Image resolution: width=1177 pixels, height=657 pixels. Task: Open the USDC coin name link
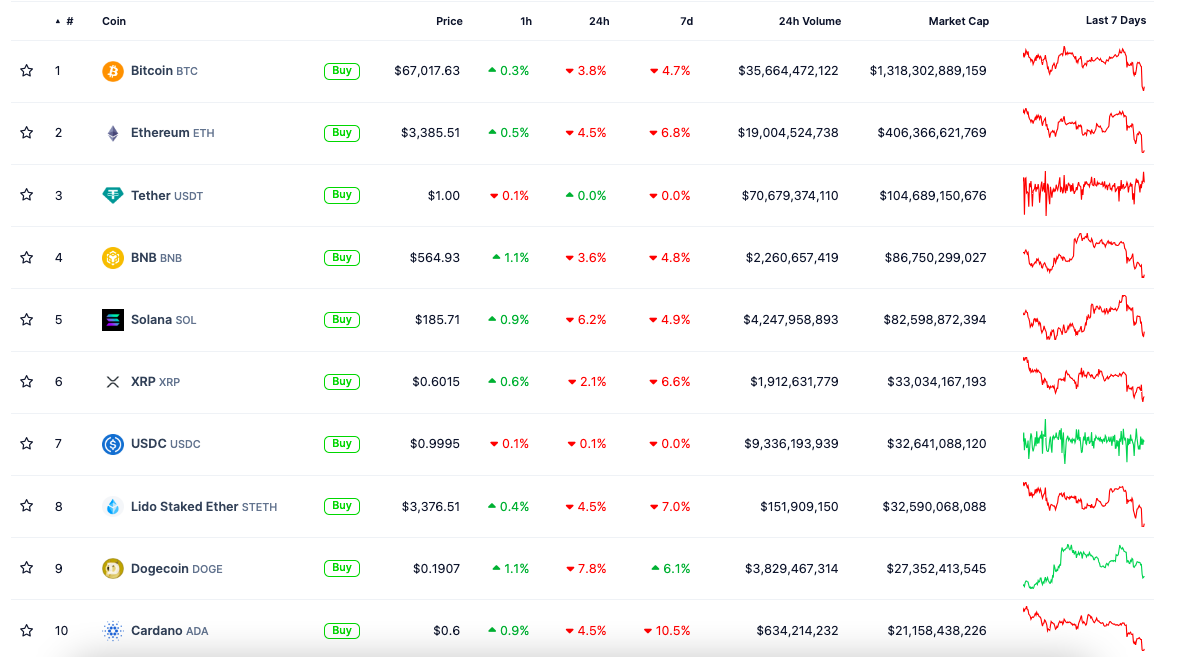166,444
